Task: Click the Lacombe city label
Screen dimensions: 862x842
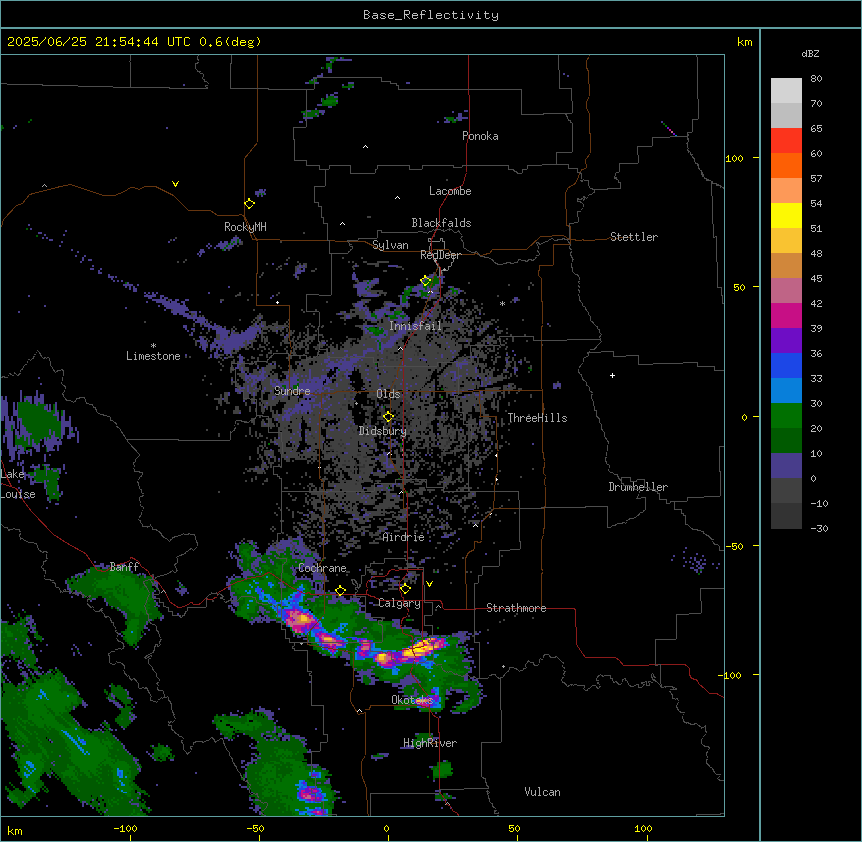Action: coord(450,191)
